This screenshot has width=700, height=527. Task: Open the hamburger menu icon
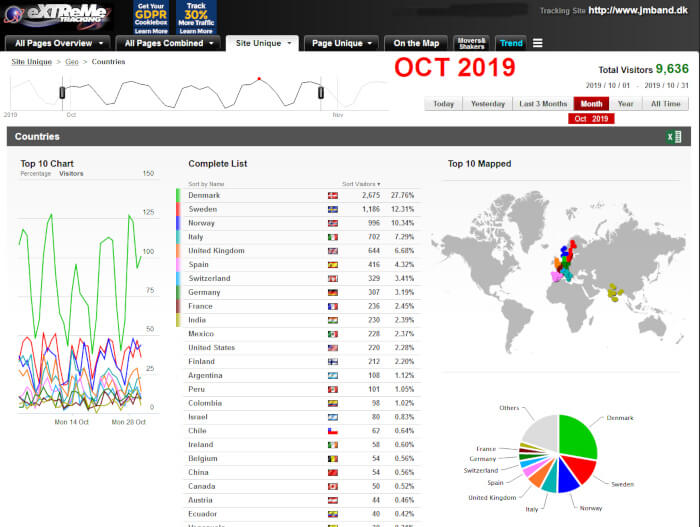pyautogui.click(x=538, y=43)
